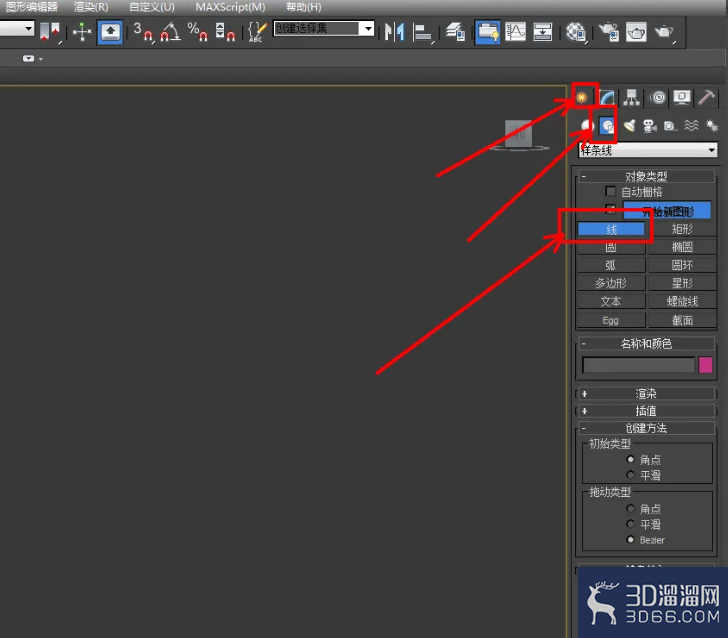Open Render Setup teapot icon
Screen dimensions: 728x638
click(x=609, y=32)
